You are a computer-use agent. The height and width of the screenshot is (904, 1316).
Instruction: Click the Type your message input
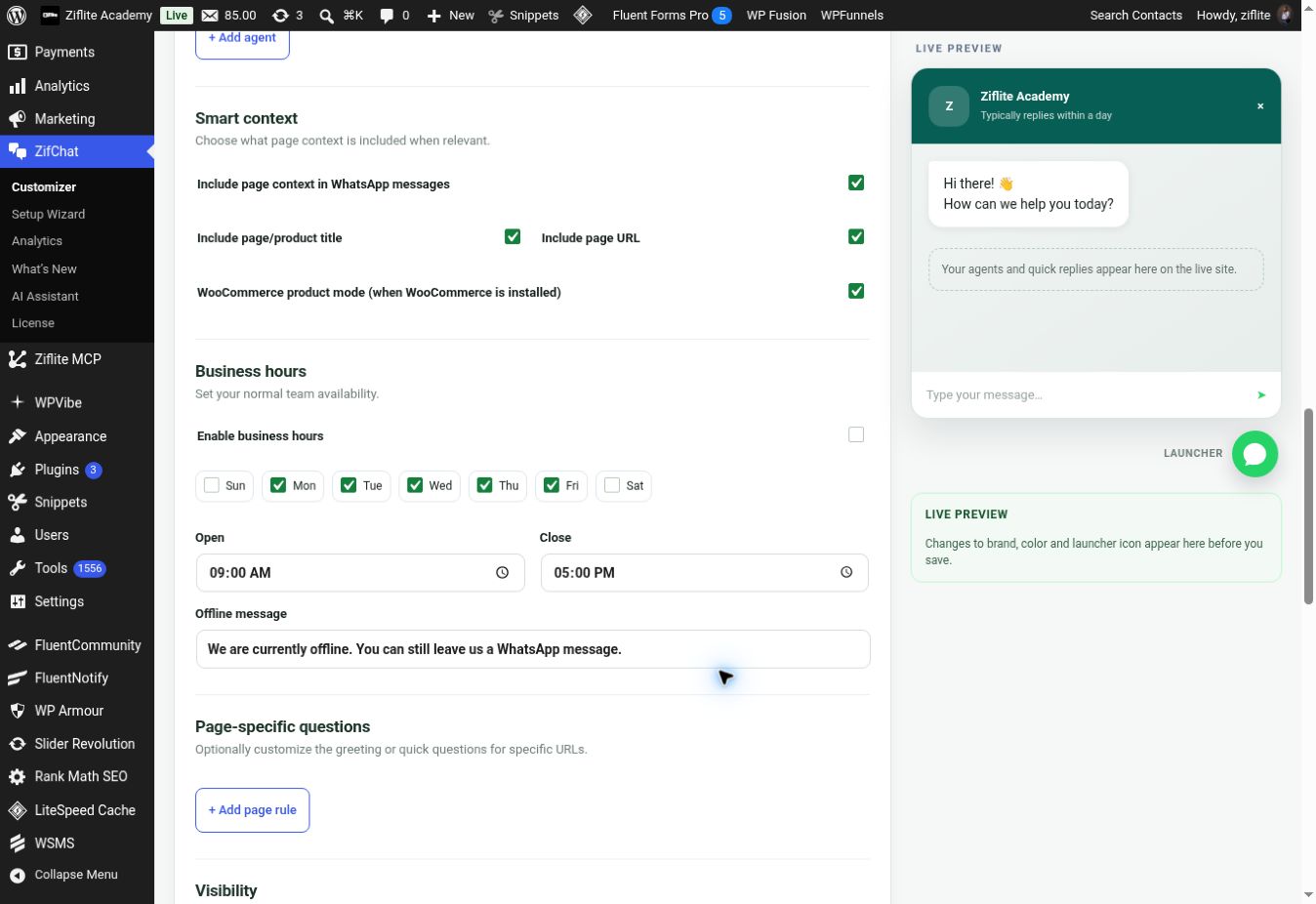pos(1084,395)
